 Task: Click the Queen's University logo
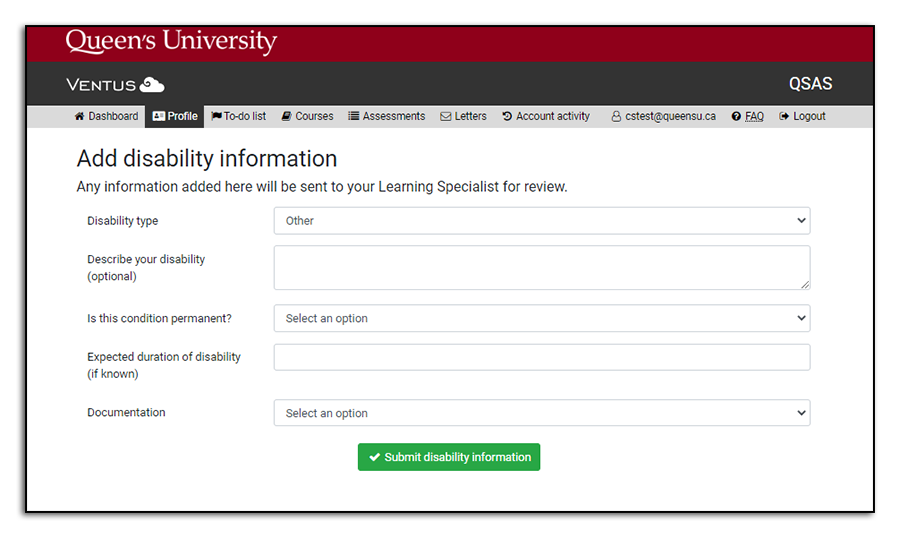coord(171,41)
